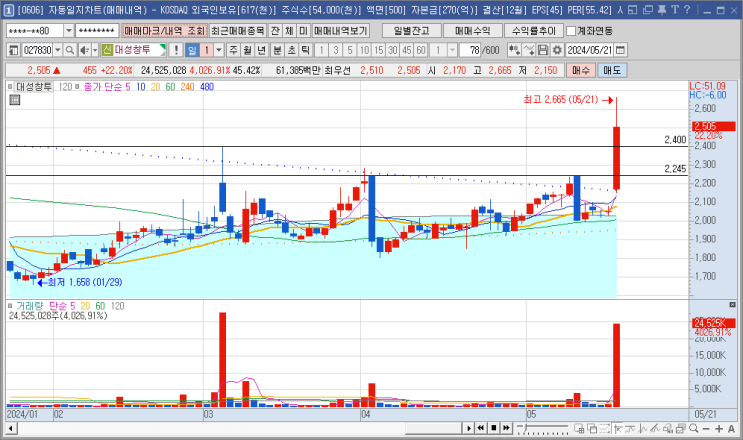The width and height of the screenshot is (743, 440).
Task: Toggle the 계좌연동 checkbox
Action: 571,31
